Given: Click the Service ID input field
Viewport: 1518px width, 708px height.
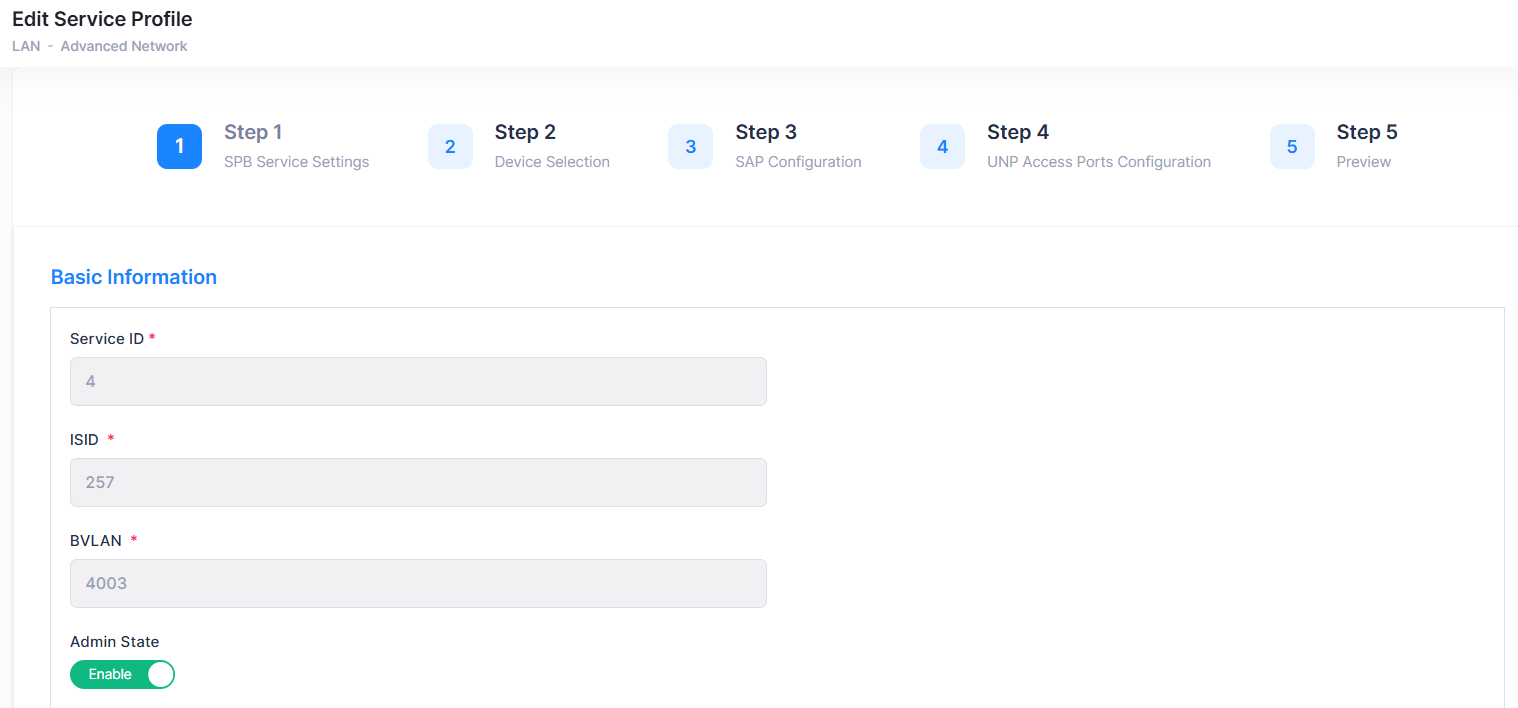Looking at the screenshot, I should pyautogui.click(x=418, y=381).
